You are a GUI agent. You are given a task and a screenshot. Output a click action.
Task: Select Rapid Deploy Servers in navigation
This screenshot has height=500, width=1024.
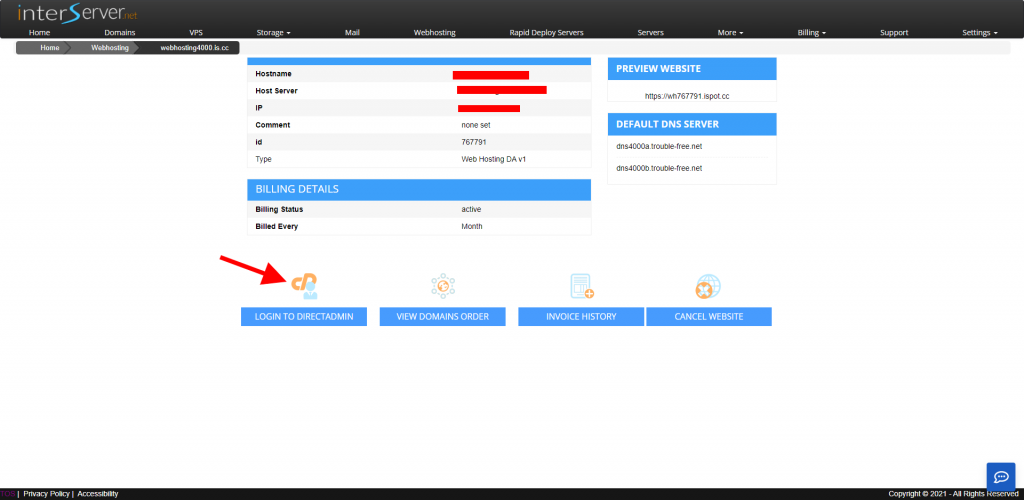pyautogui.click(x=547, y=33)
